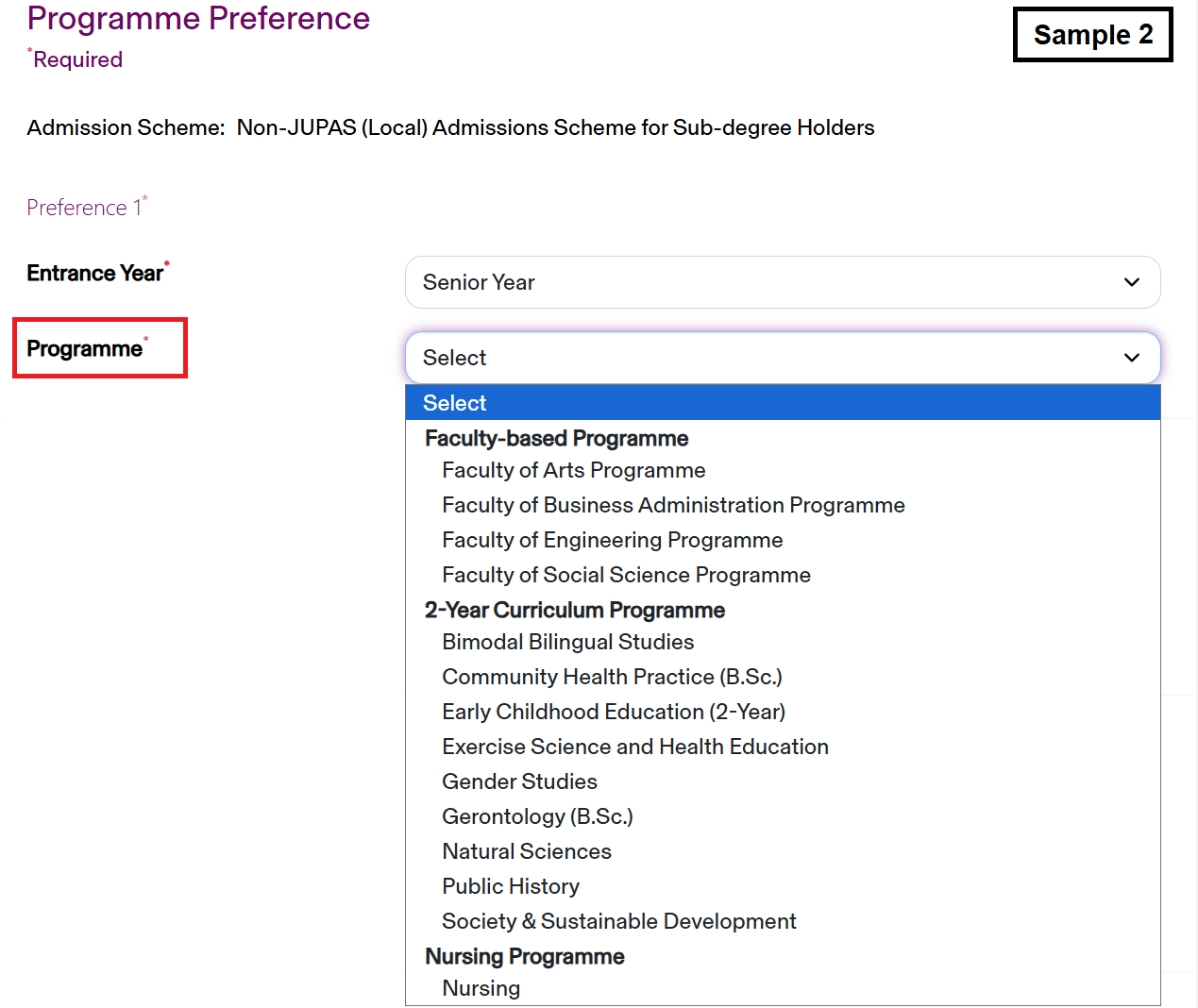Click the chevron arrow on Programme dropdown
Viewport: 1198px width, 1008px height.
coord(1131,358)
